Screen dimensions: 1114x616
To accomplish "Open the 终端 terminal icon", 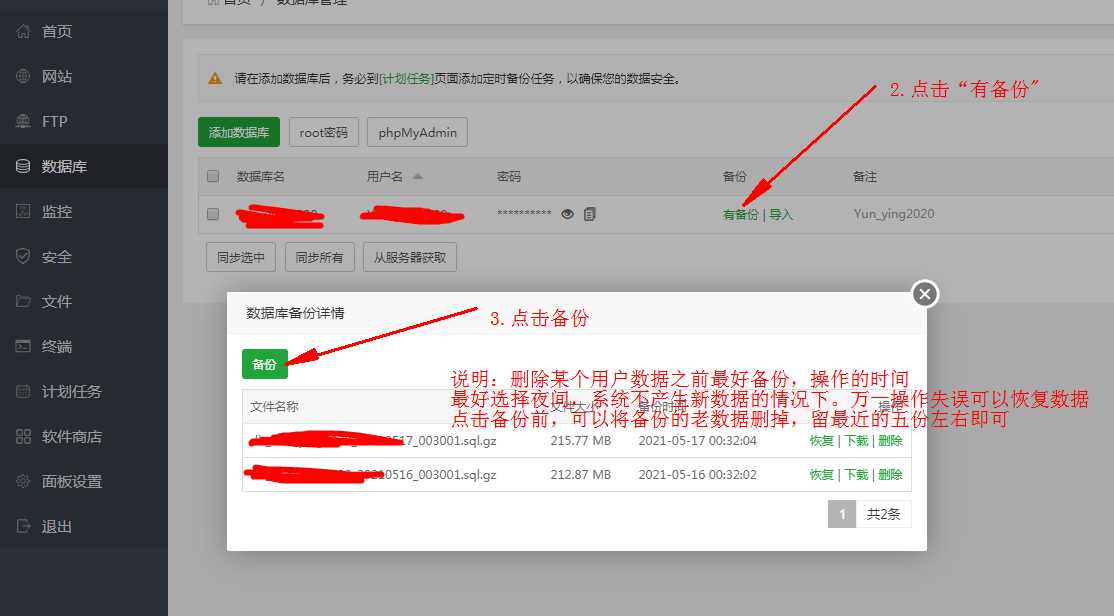I will click(x=23, y=346).
